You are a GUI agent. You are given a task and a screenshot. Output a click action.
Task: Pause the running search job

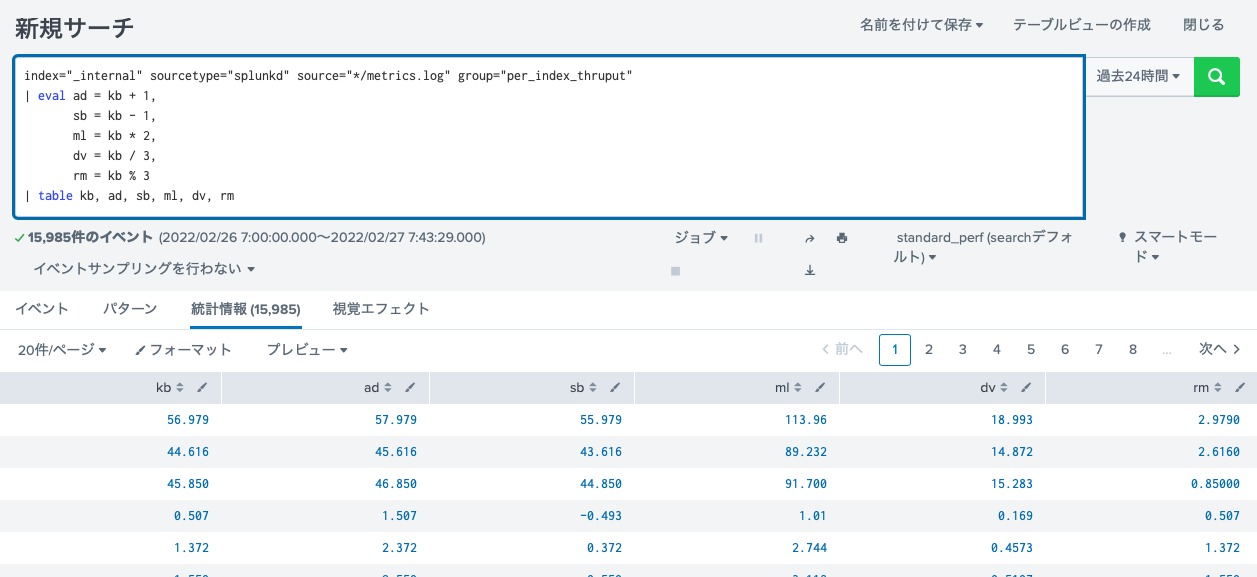pos(758,238)
